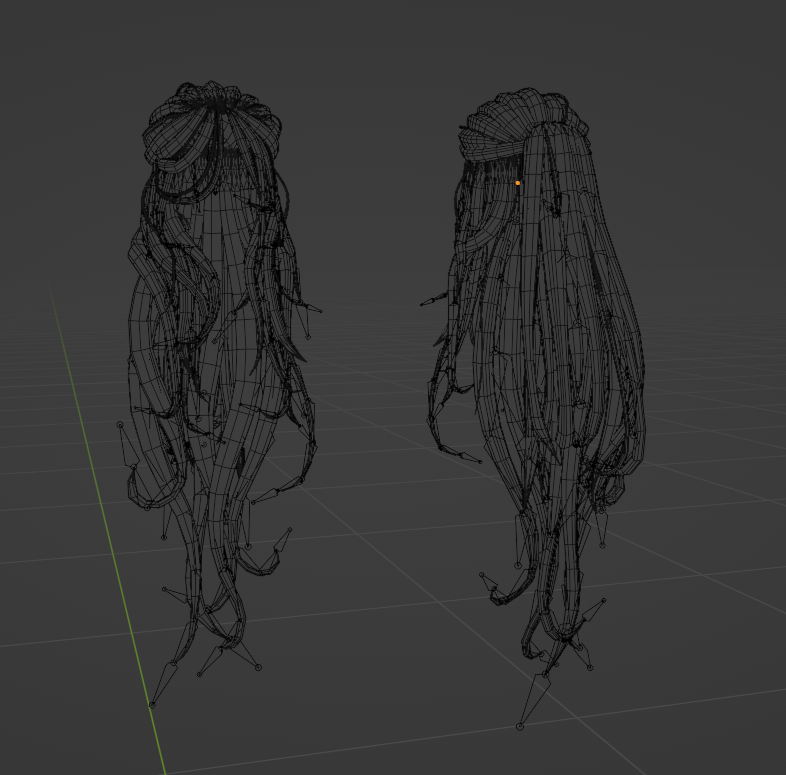Click the orange origin dot on right hair
Viewport: 786px width, 775px height.
(518, 183)
